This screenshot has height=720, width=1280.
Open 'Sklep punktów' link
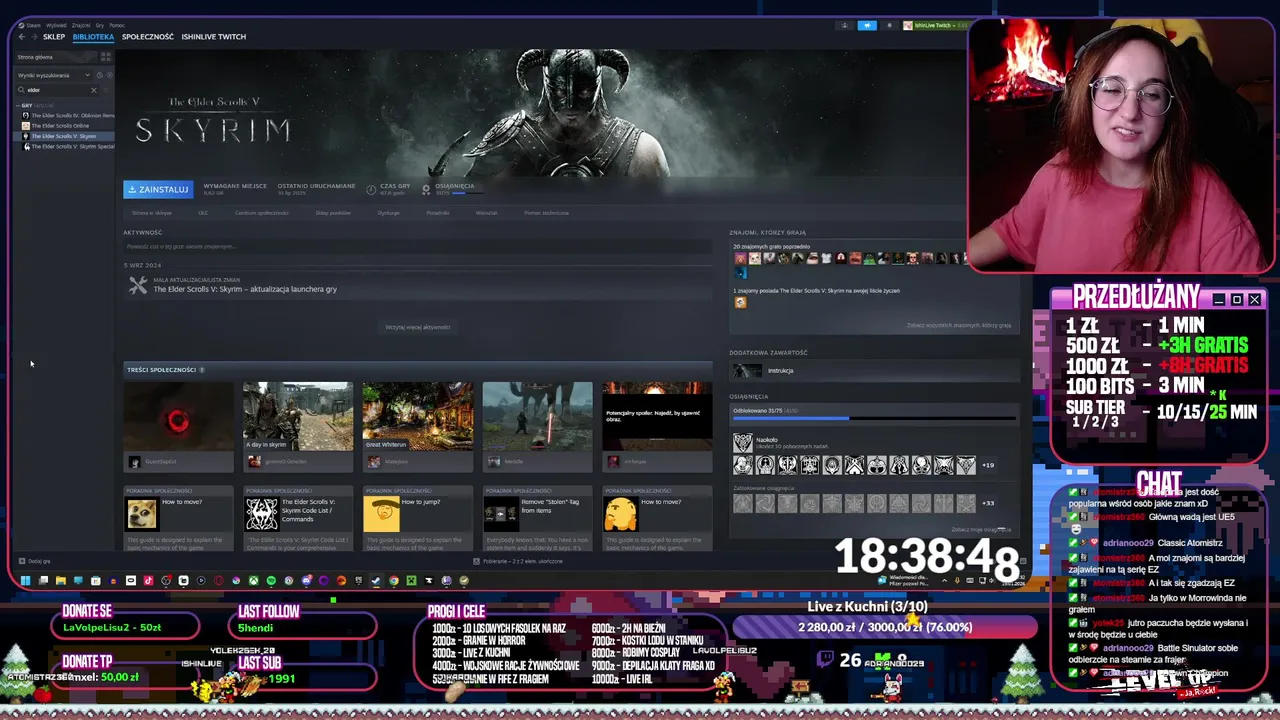[x=333, y=213]
